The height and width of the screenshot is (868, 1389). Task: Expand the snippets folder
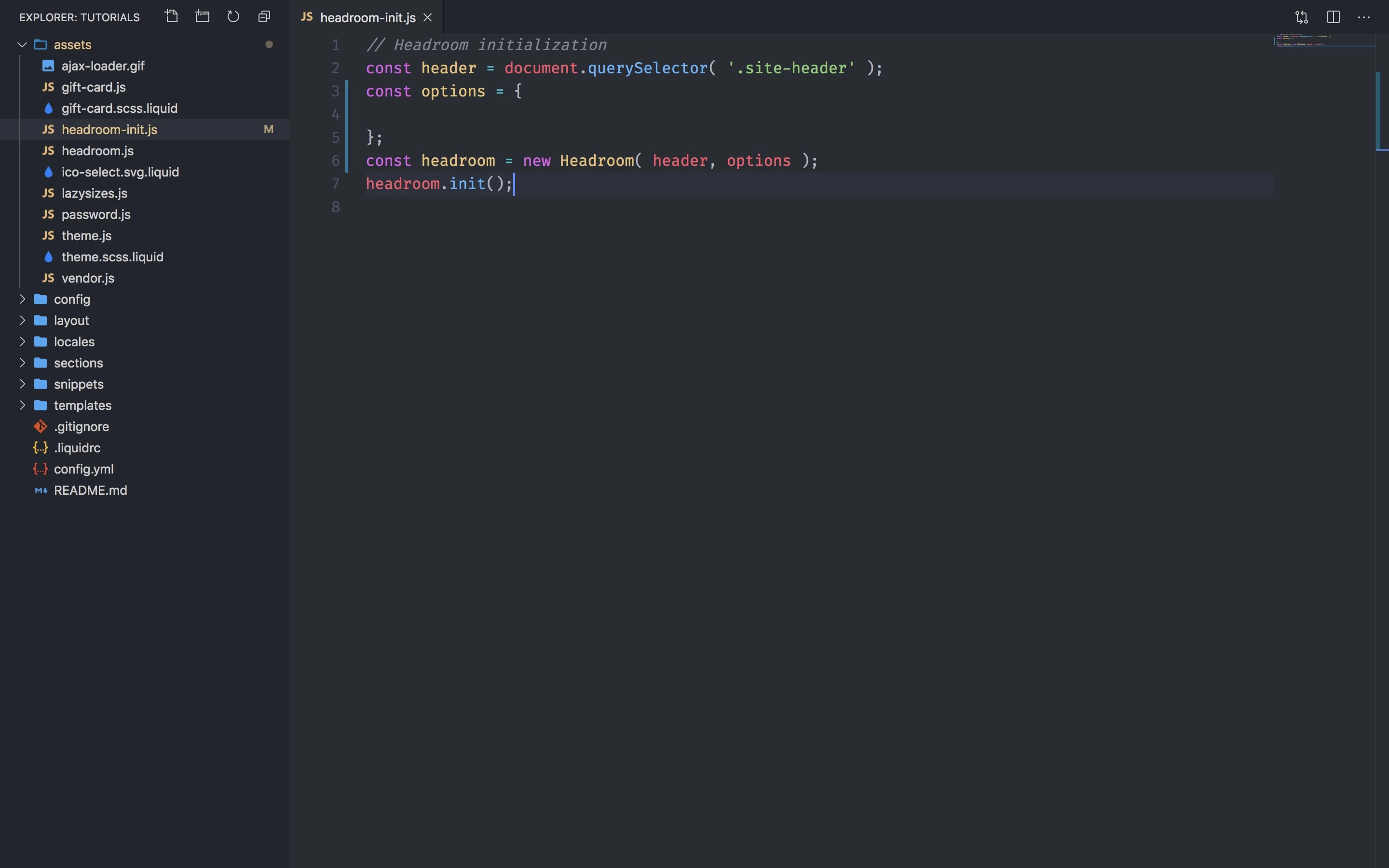coord(22,383)
